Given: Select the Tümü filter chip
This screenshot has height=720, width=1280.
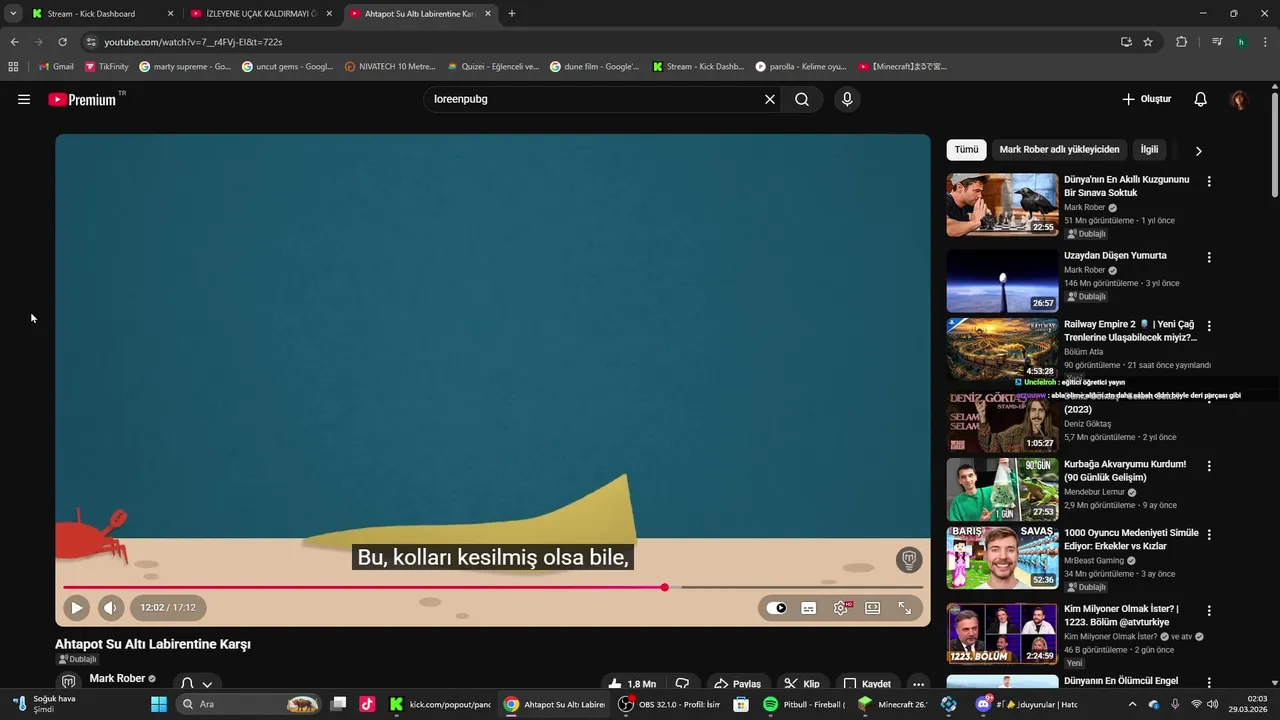Looking at the screenshot, I should click(966, 149).
